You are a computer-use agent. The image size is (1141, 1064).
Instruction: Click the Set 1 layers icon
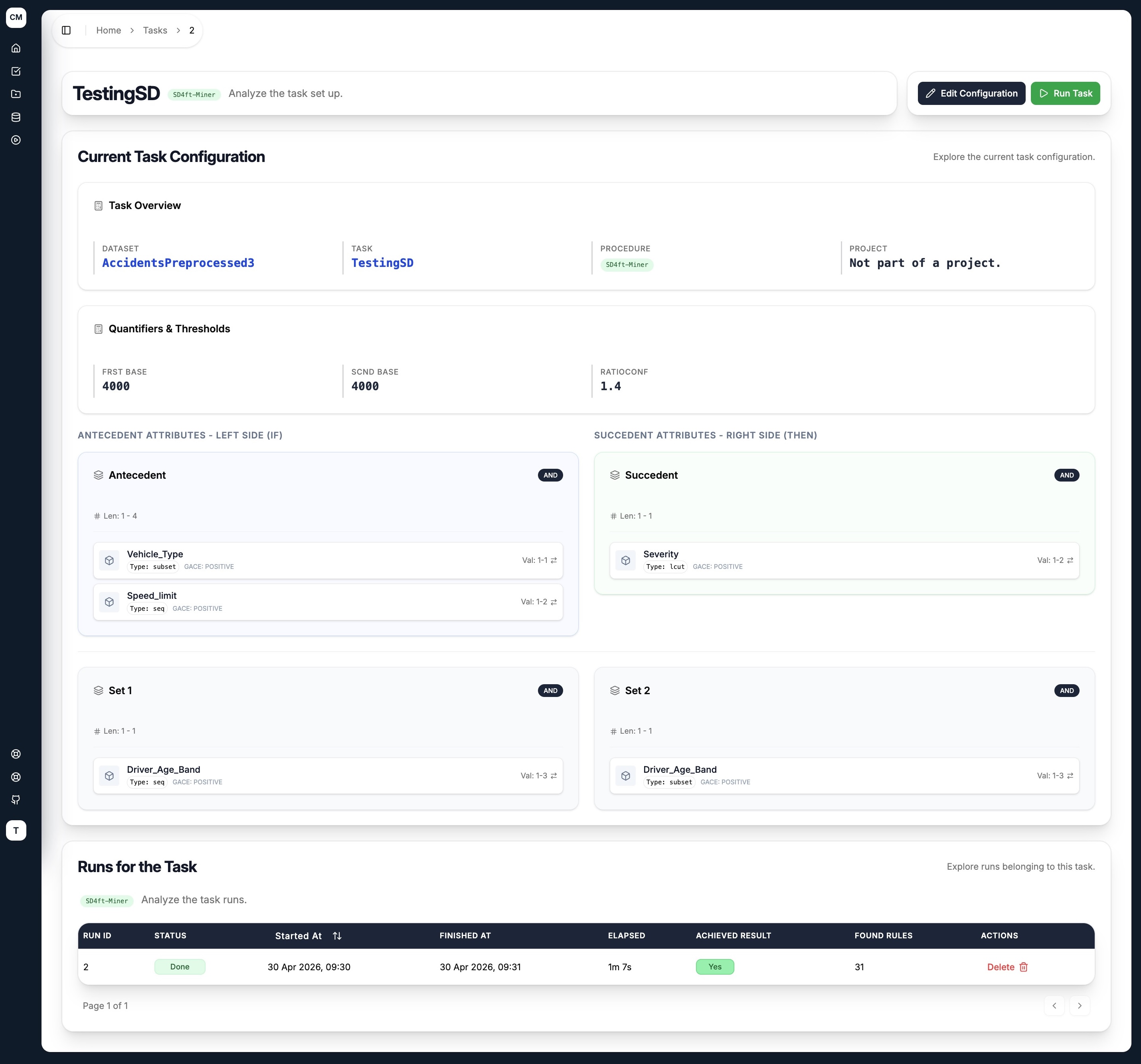pos(98,691)
